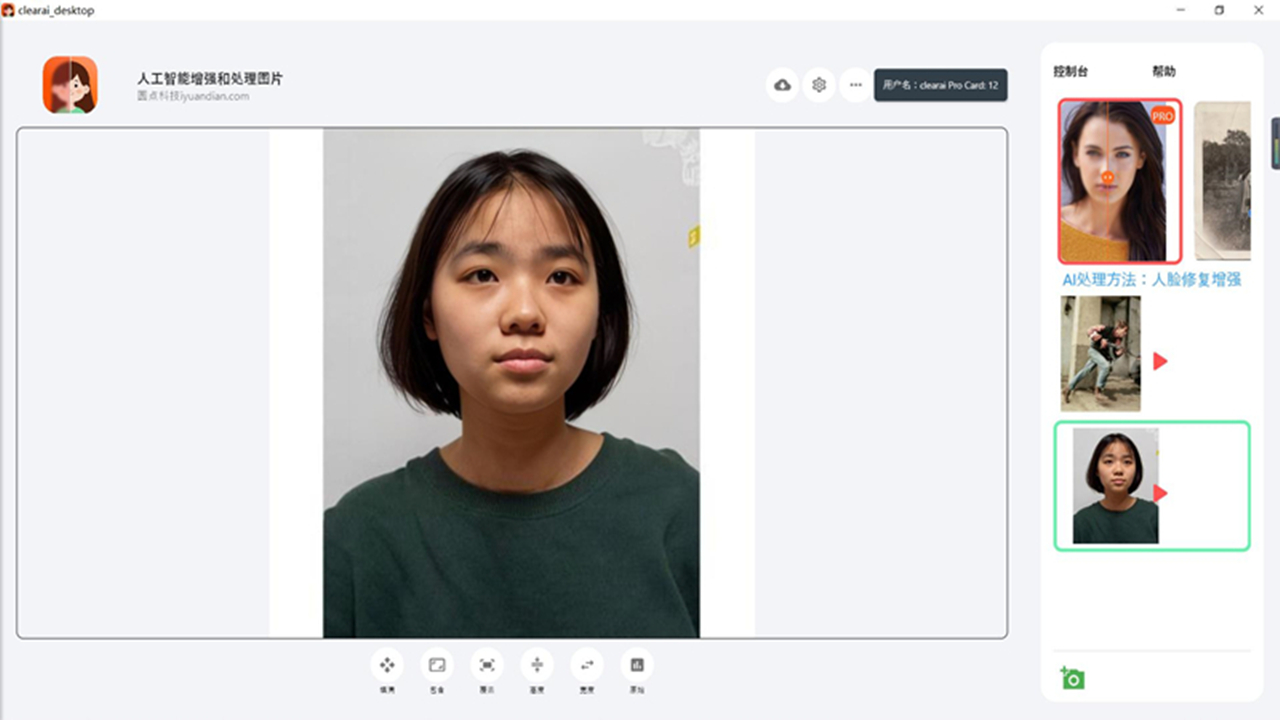Click the AI处理方法:人脸修复增强 label
The height and width of the screenshot is (720, 1280).
click(1151, 280)
